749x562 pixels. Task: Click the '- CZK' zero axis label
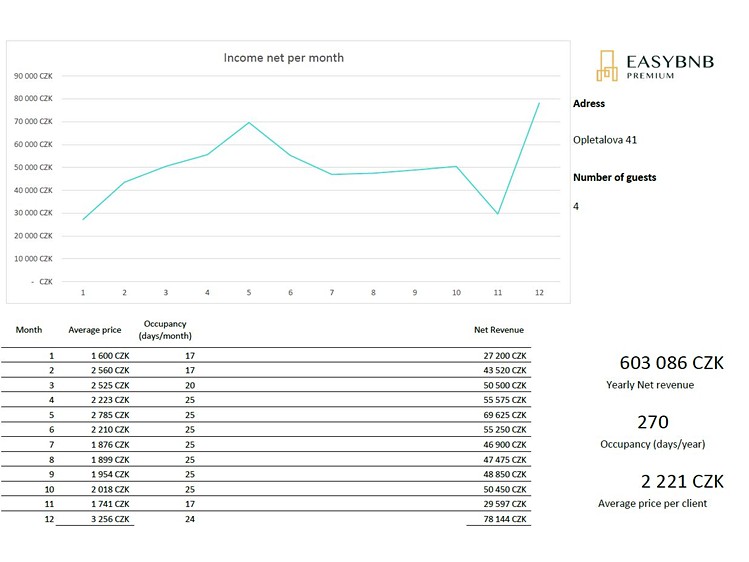[42, 282]
